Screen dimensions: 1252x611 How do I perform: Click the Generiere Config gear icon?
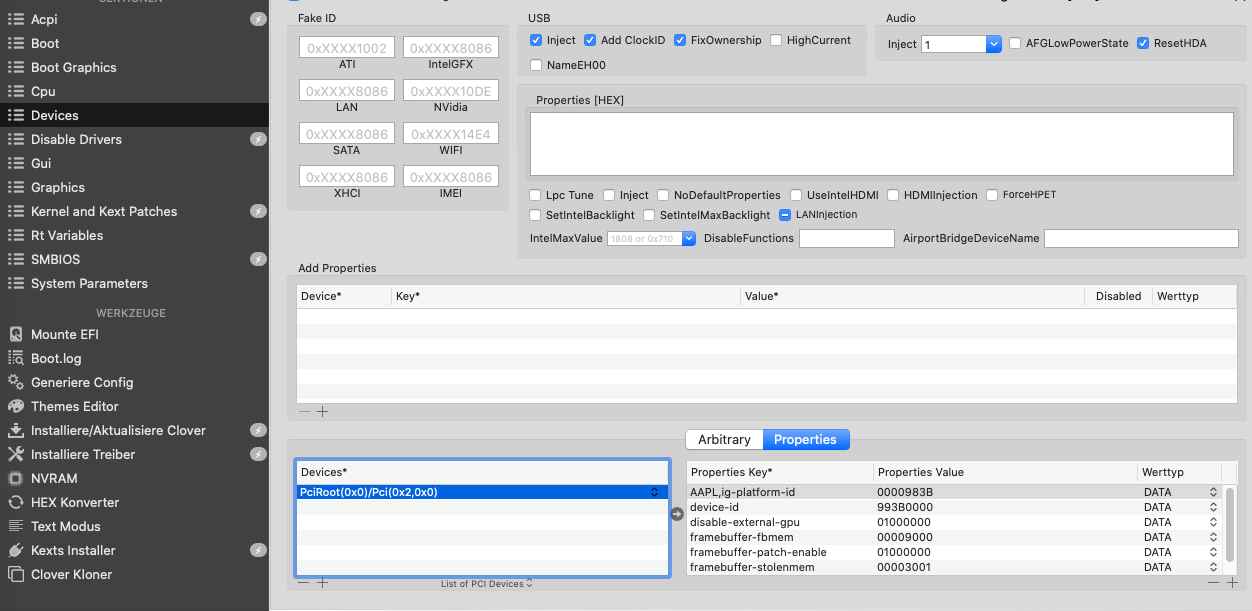click(x=15, y=382)
